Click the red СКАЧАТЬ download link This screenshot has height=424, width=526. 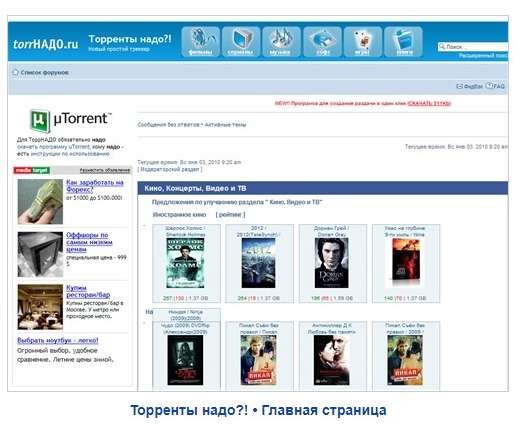429,103
